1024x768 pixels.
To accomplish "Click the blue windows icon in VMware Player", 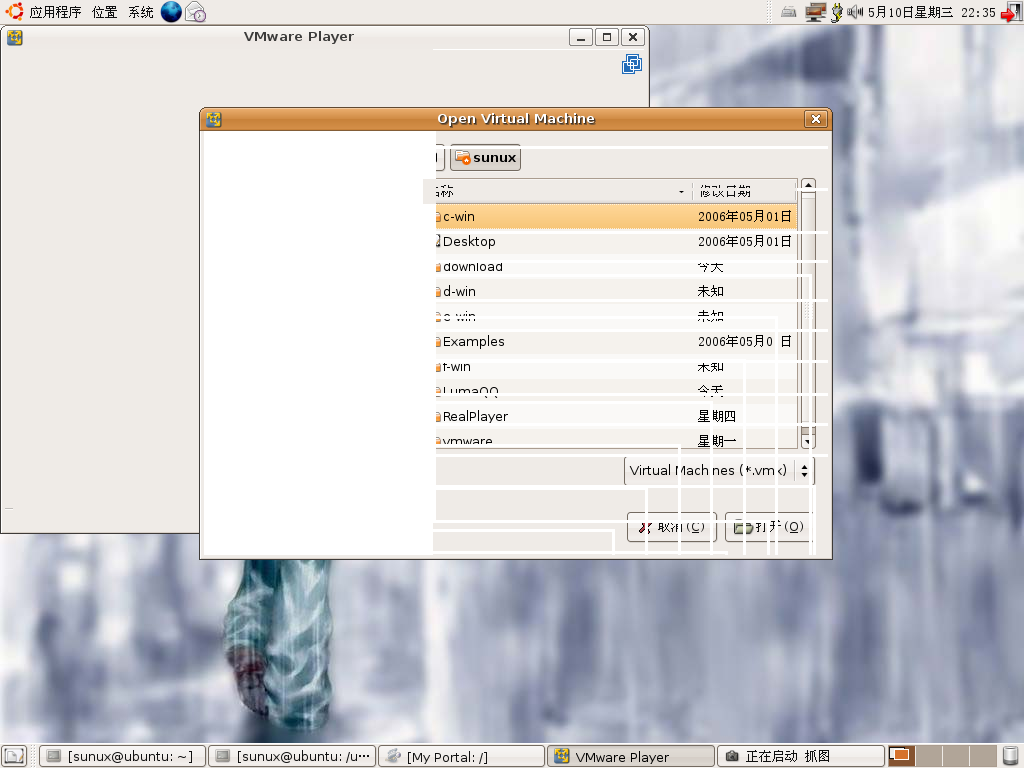I will tap(632, 64).
